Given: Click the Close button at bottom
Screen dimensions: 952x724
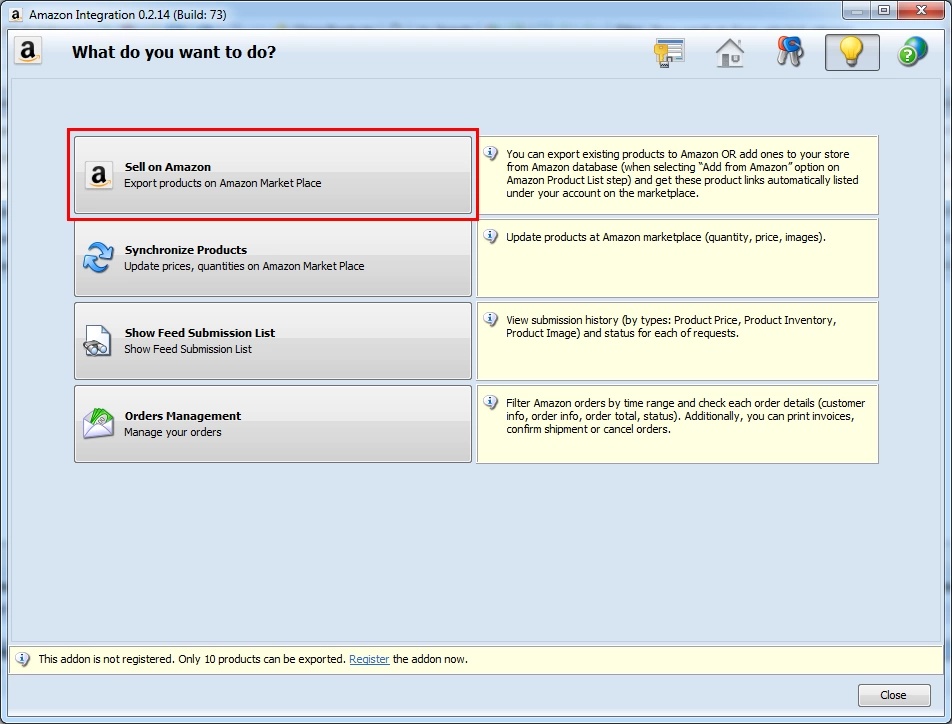Looking at the screenshot, I should coord(894,695).
